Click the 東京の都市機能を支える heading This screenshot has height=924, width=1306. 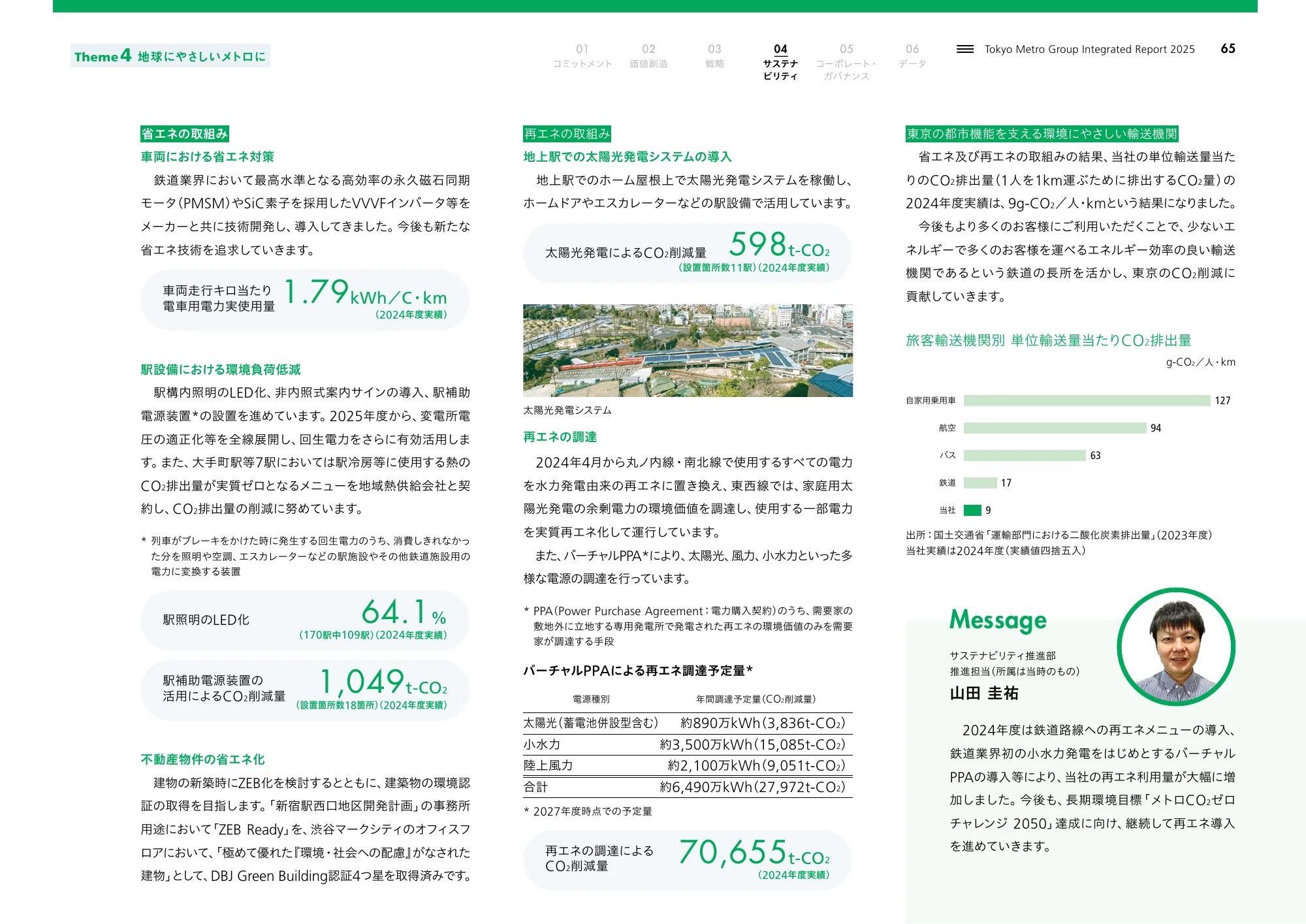pyautogui.click(x=1042, y=134)
